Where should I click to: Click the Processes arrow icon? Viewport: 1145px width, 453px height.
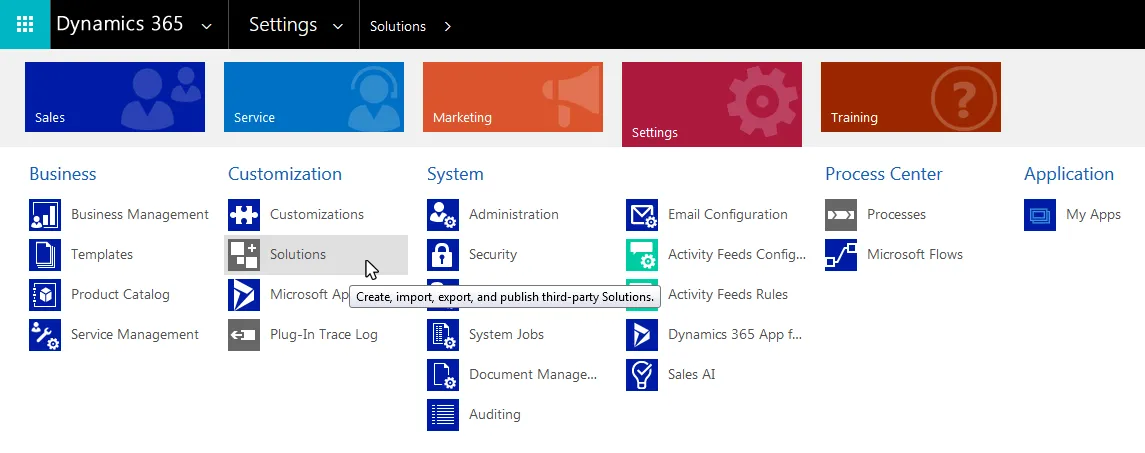point(841,215)
